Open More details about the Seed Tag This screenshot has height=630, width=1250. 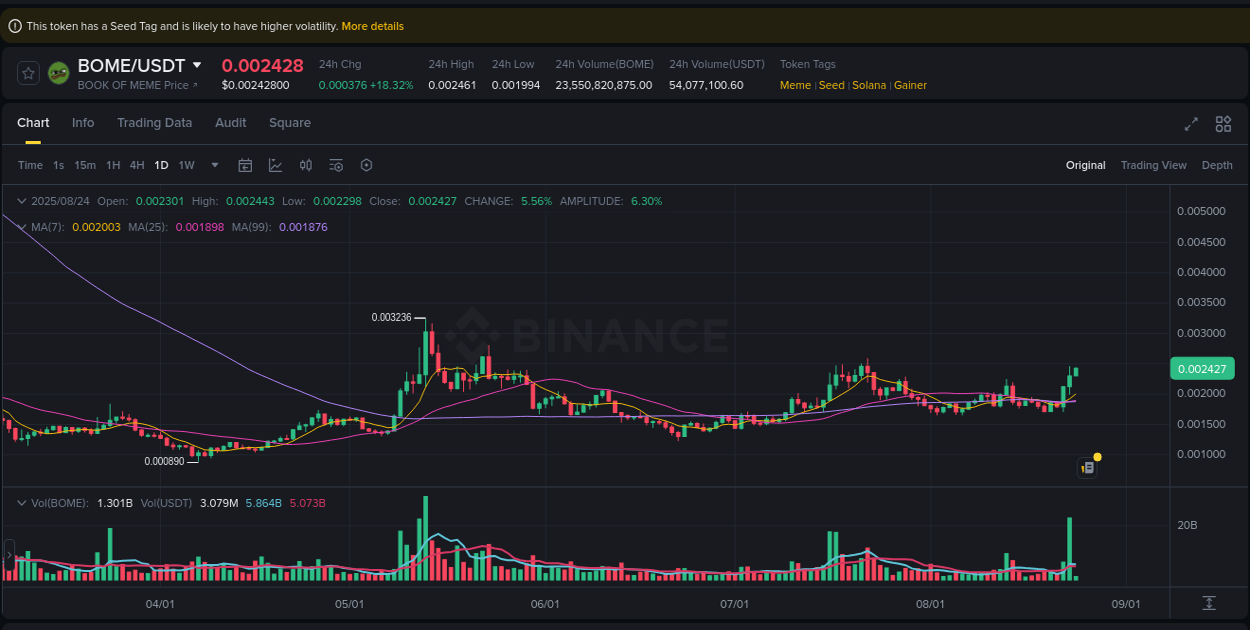click(373, 26)
